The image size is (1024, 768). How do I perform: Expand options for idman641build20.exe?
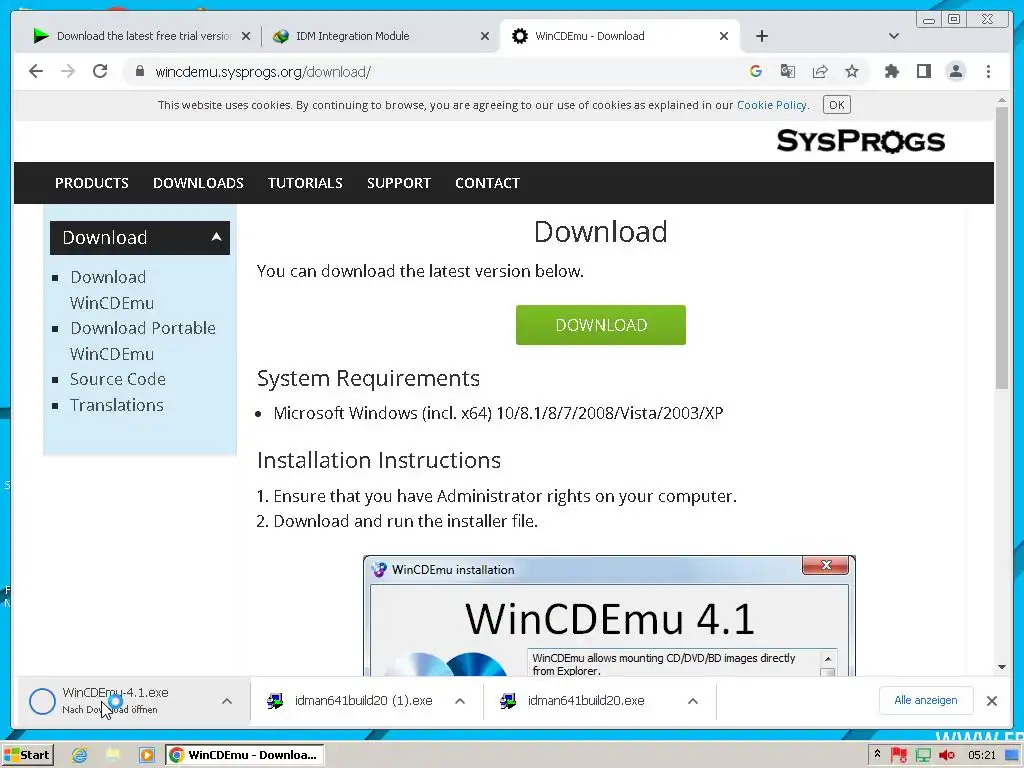point(693,701)
